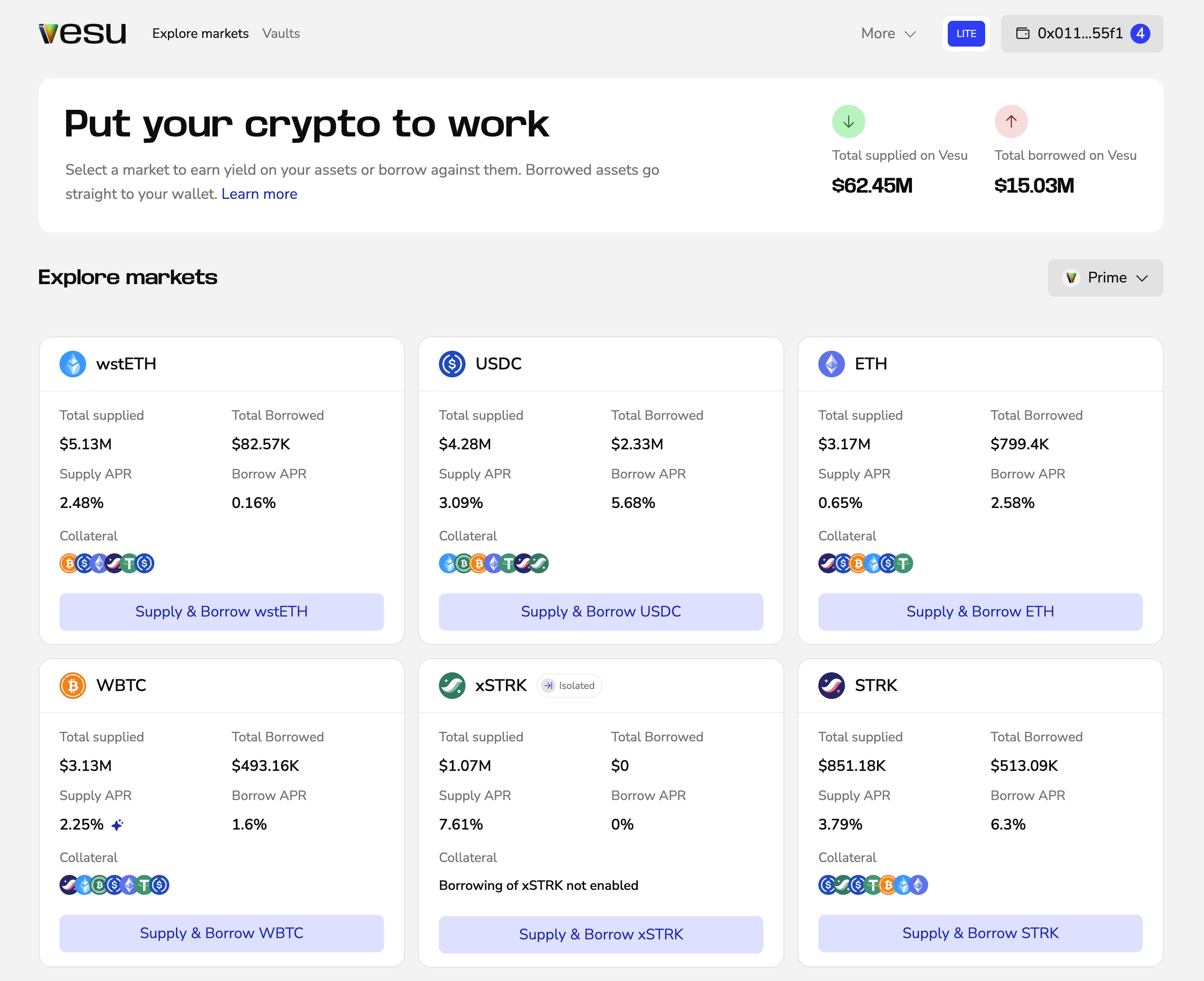Click the STRK collateral icon in WBTC card
Image resolution: width=1204 pixels, height=981 pixels.
[69, 885]
